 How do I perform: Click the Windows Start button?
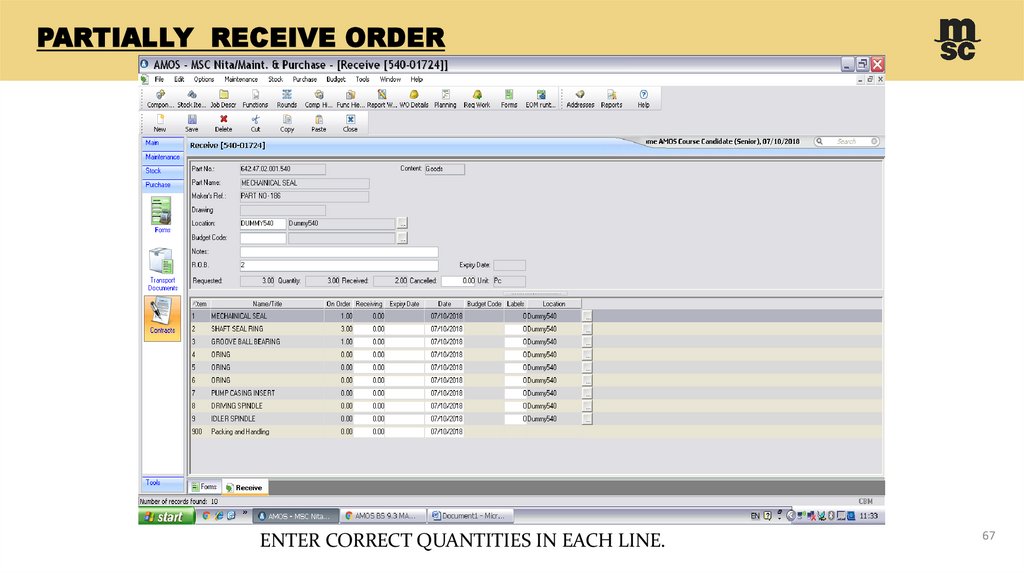[x=167, y=517]
